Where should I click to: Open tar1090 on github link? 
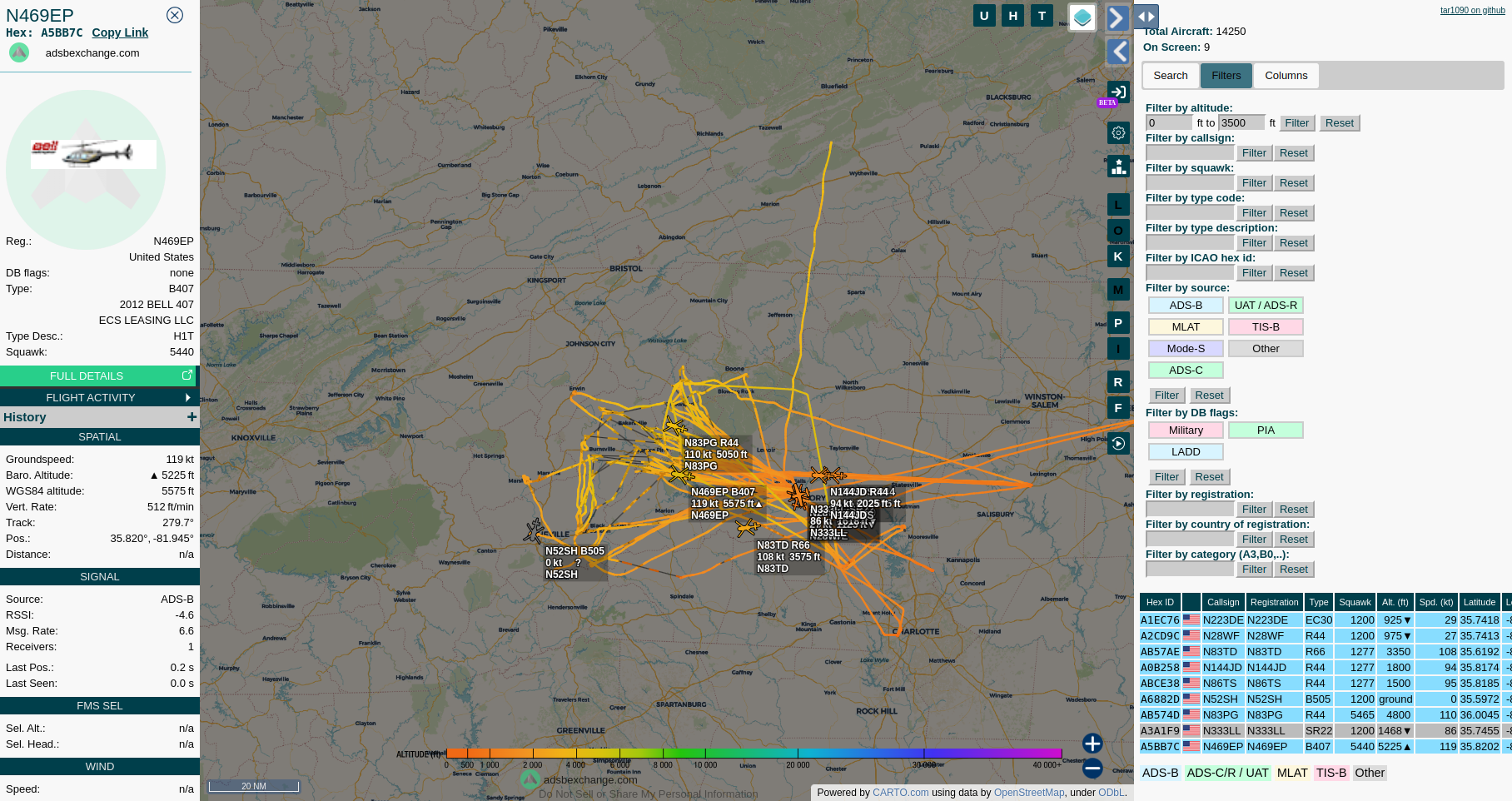[x=1472, y=11]
